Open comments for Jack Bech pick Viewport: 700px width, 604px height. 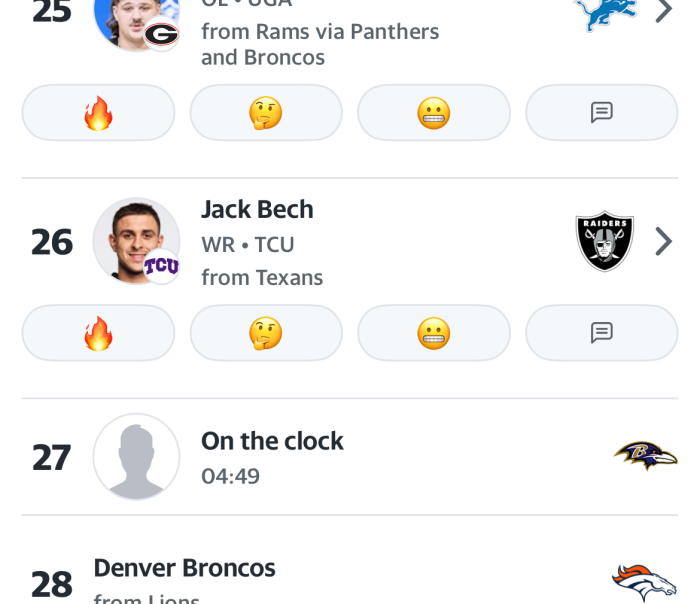pos(601,333)
